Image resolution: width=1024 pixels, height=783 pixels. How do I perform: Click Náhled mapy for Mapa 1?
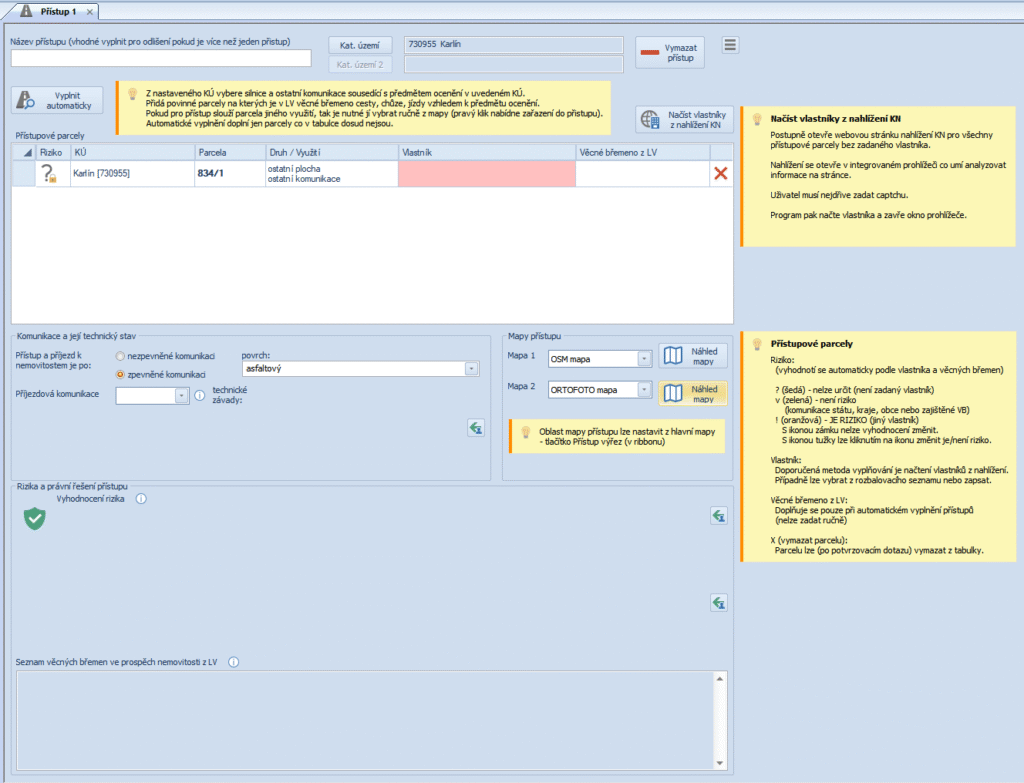click(693, 357)
